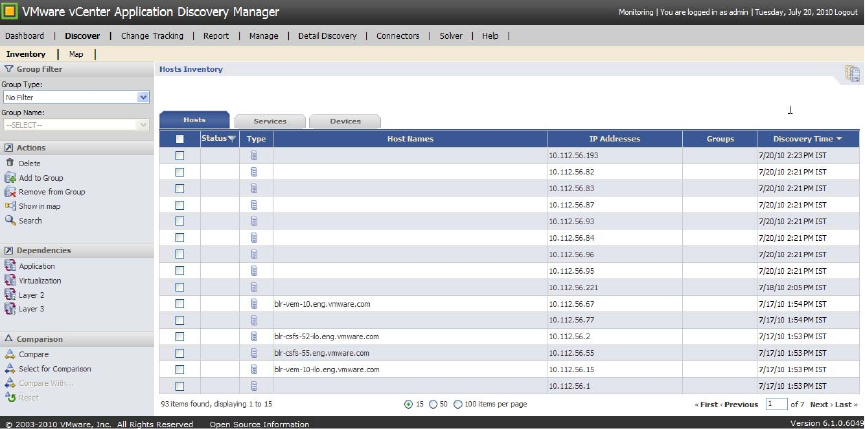Sort by Discovery Time arrow
The image size is (865, 429).
[x=839, y=139]
